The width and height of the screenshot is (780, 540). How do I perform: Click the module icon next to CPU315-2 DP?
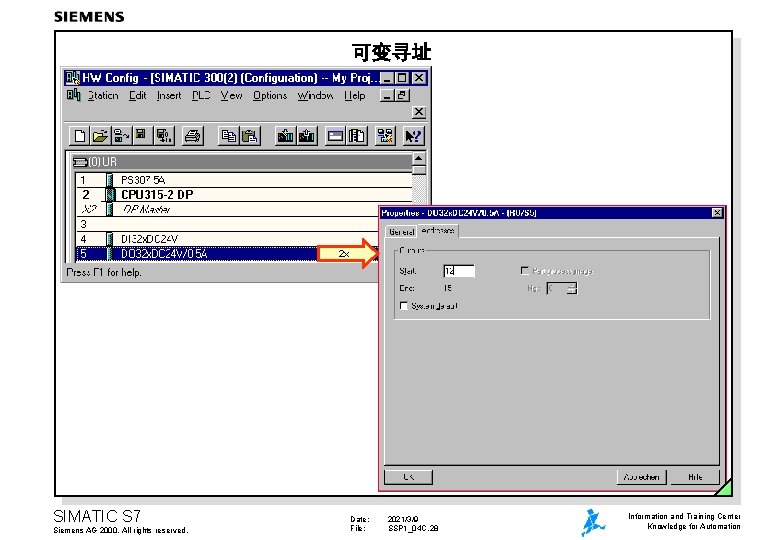110,194
